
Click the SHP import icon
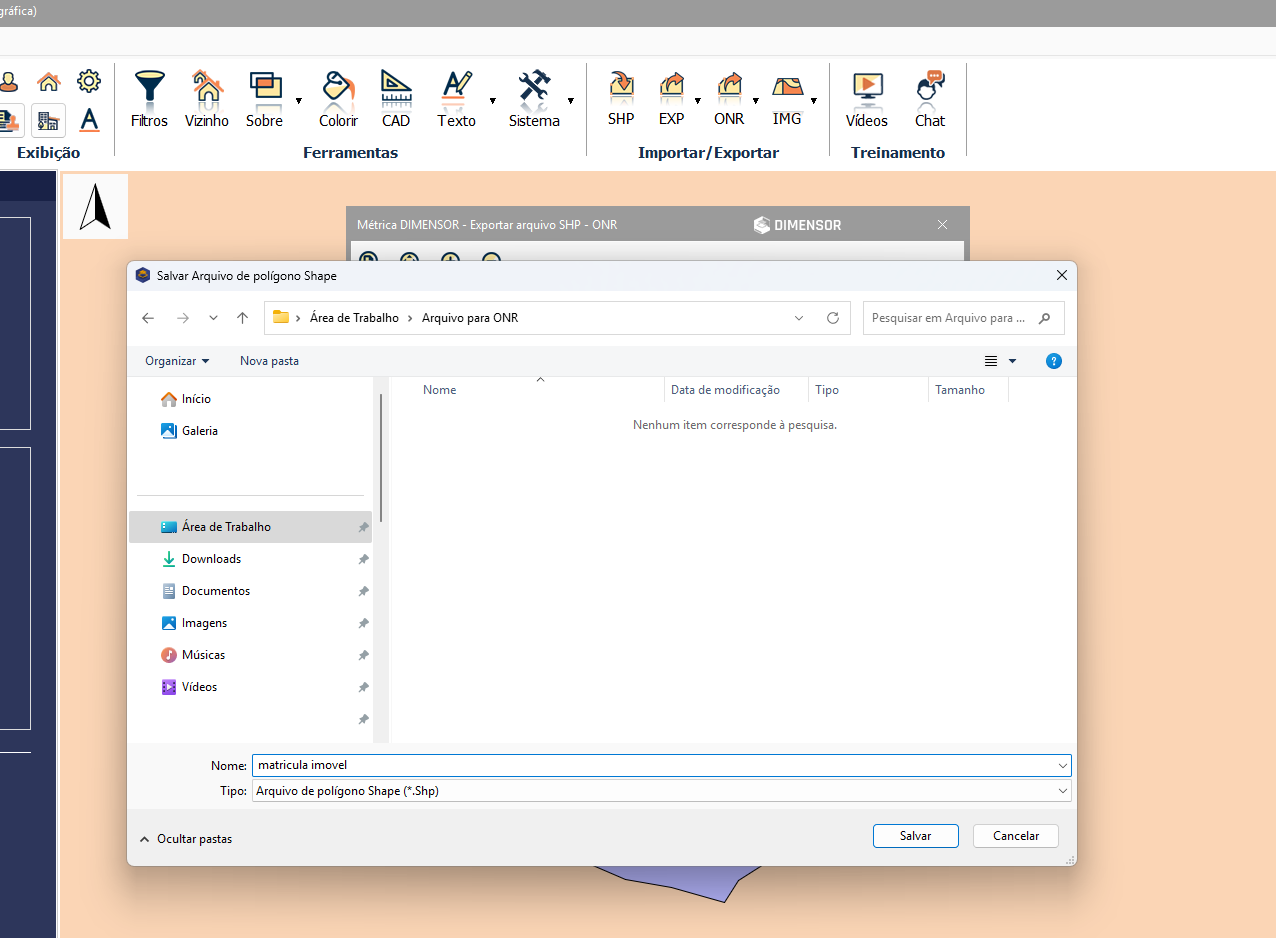click(621, 98)
